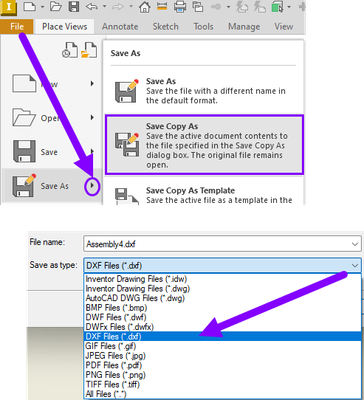Click the orange measure icon next to Home
Viewport: 364px width, 400px height.
tap(162, 6)
